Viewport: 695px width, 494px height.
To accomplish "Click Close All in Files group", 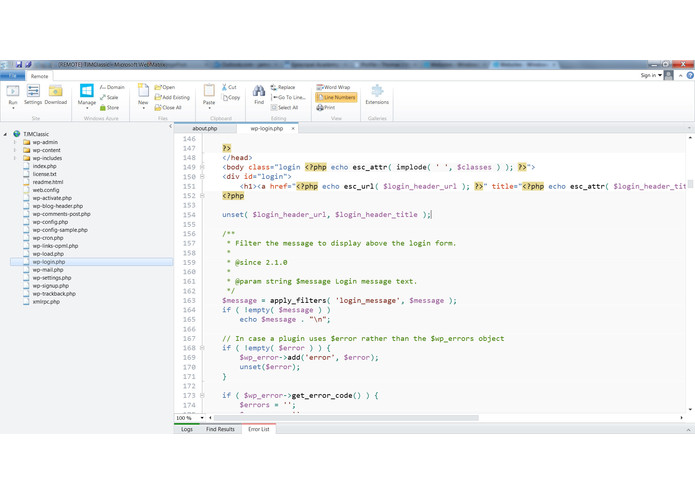I will 168,108.
